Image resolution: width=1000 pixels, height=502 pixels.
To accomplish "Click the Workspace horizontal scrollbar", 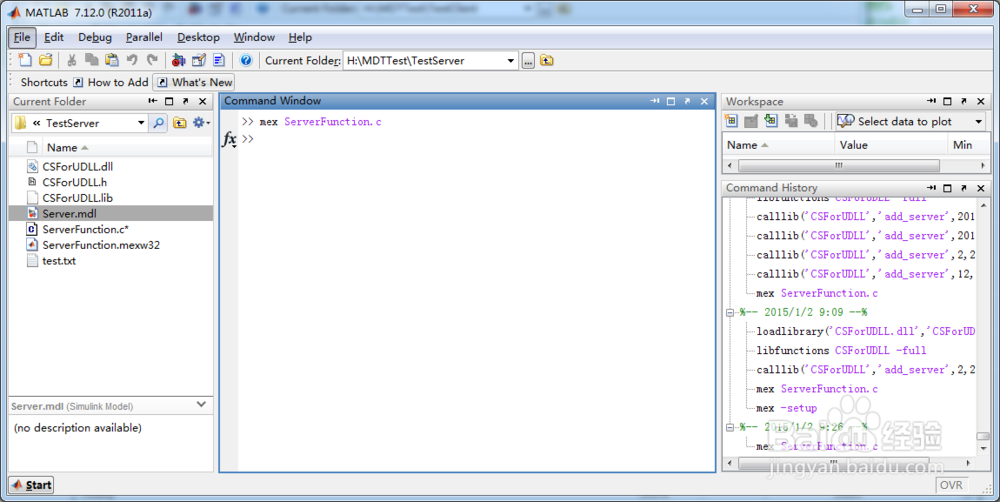I will (x=838, y=165).
